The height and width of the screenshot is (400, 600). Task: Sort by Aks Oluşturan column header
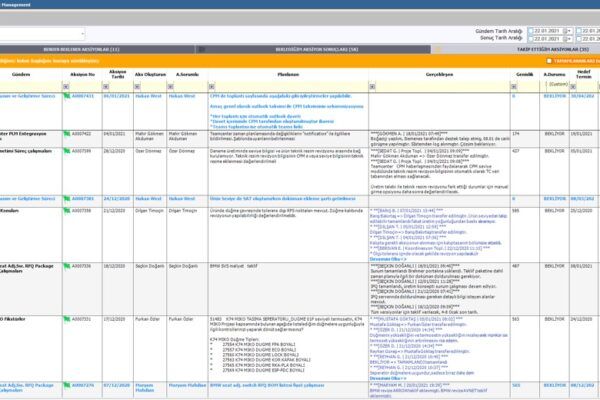[150, 74]
